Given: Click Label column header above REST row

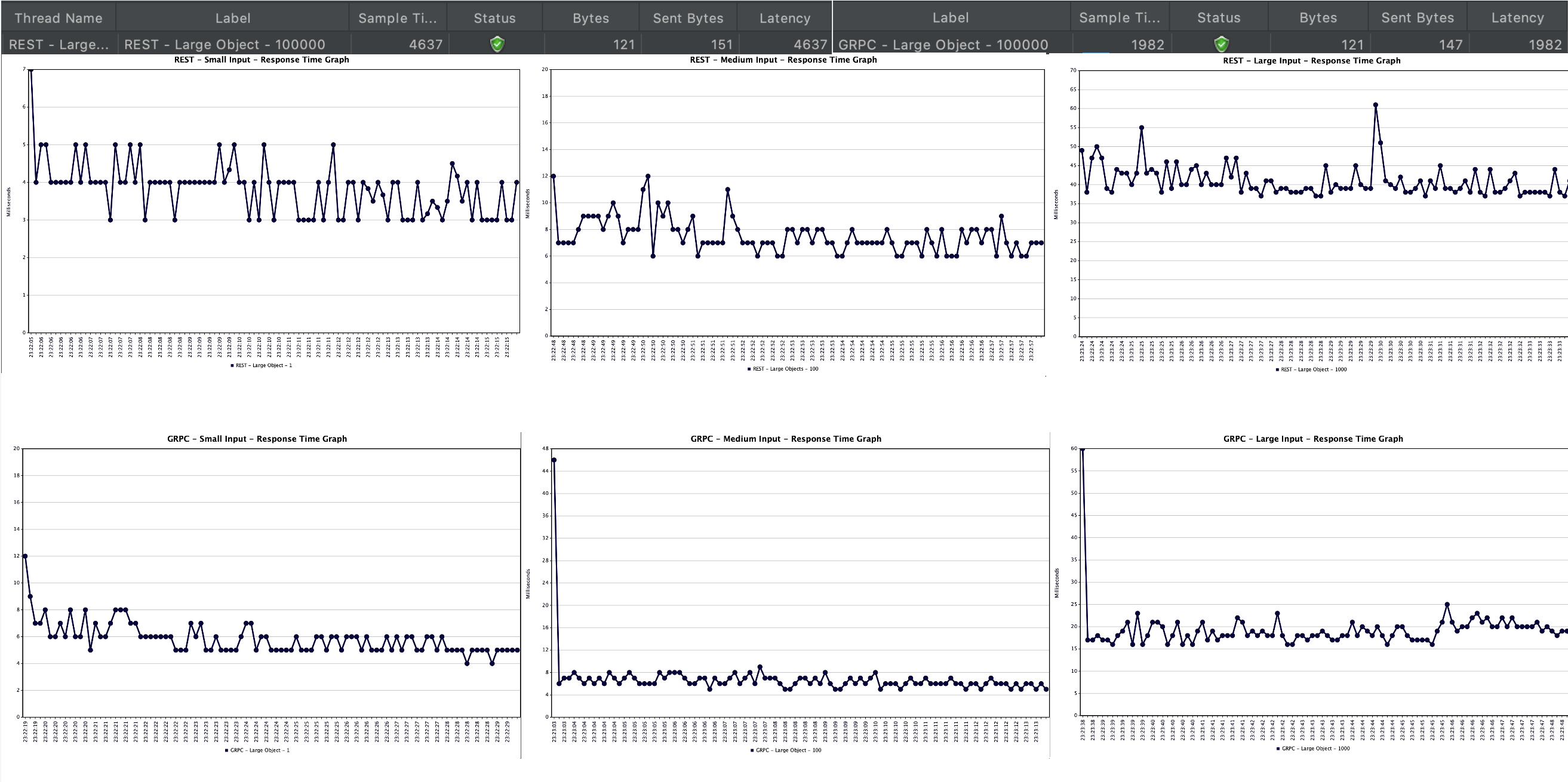Looking at the screenshot, I should [232, 18].
